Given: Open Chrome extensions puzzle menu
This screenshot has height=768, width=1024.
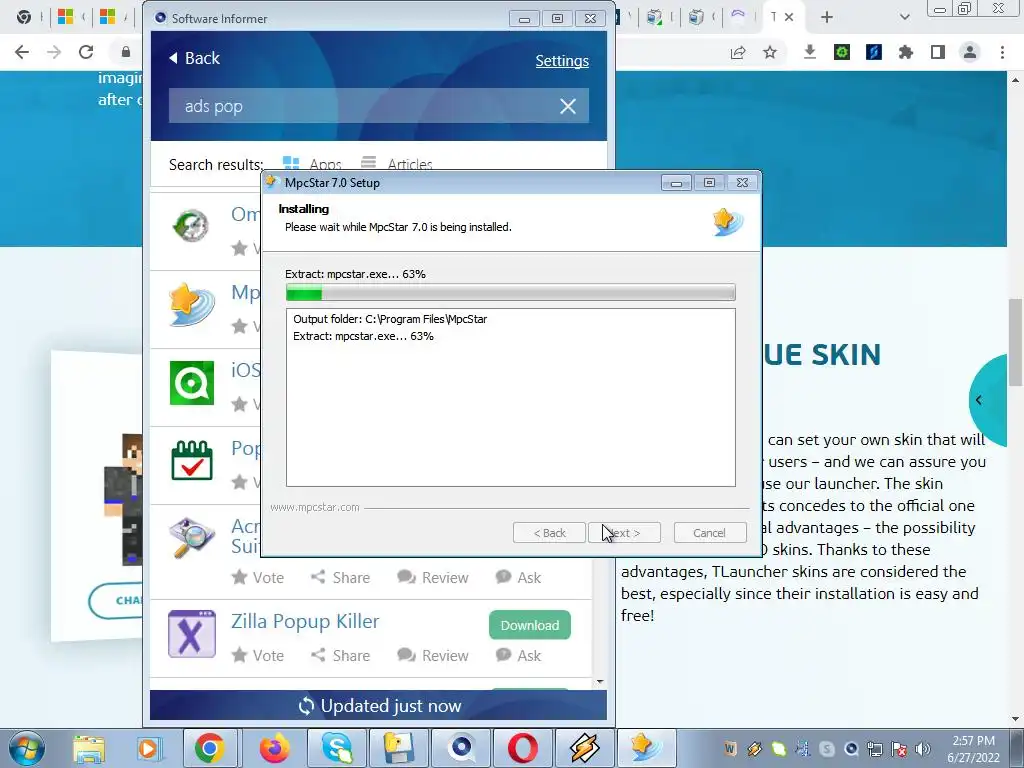Looking at the screenshot, I should click(906, 52).
